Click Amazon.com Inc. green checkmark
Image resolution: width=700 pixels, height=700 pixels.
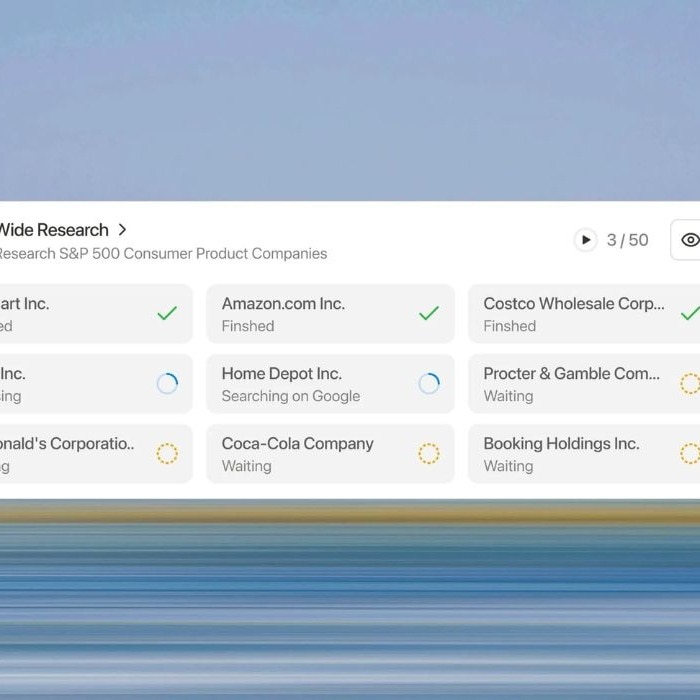point(429,313)
